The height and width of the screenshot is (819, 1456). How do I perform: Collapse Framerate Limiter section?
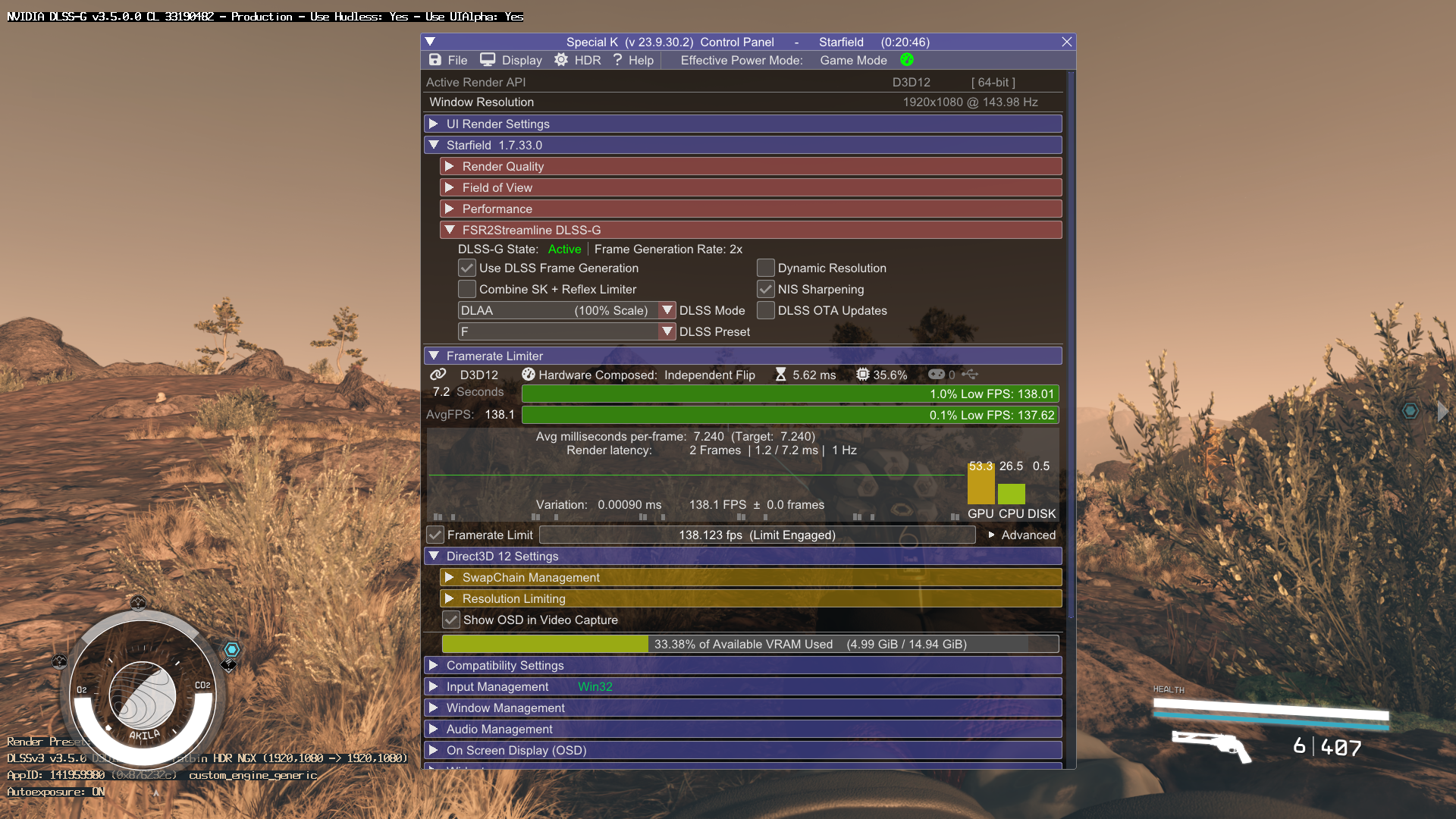(x=742, y=356)
